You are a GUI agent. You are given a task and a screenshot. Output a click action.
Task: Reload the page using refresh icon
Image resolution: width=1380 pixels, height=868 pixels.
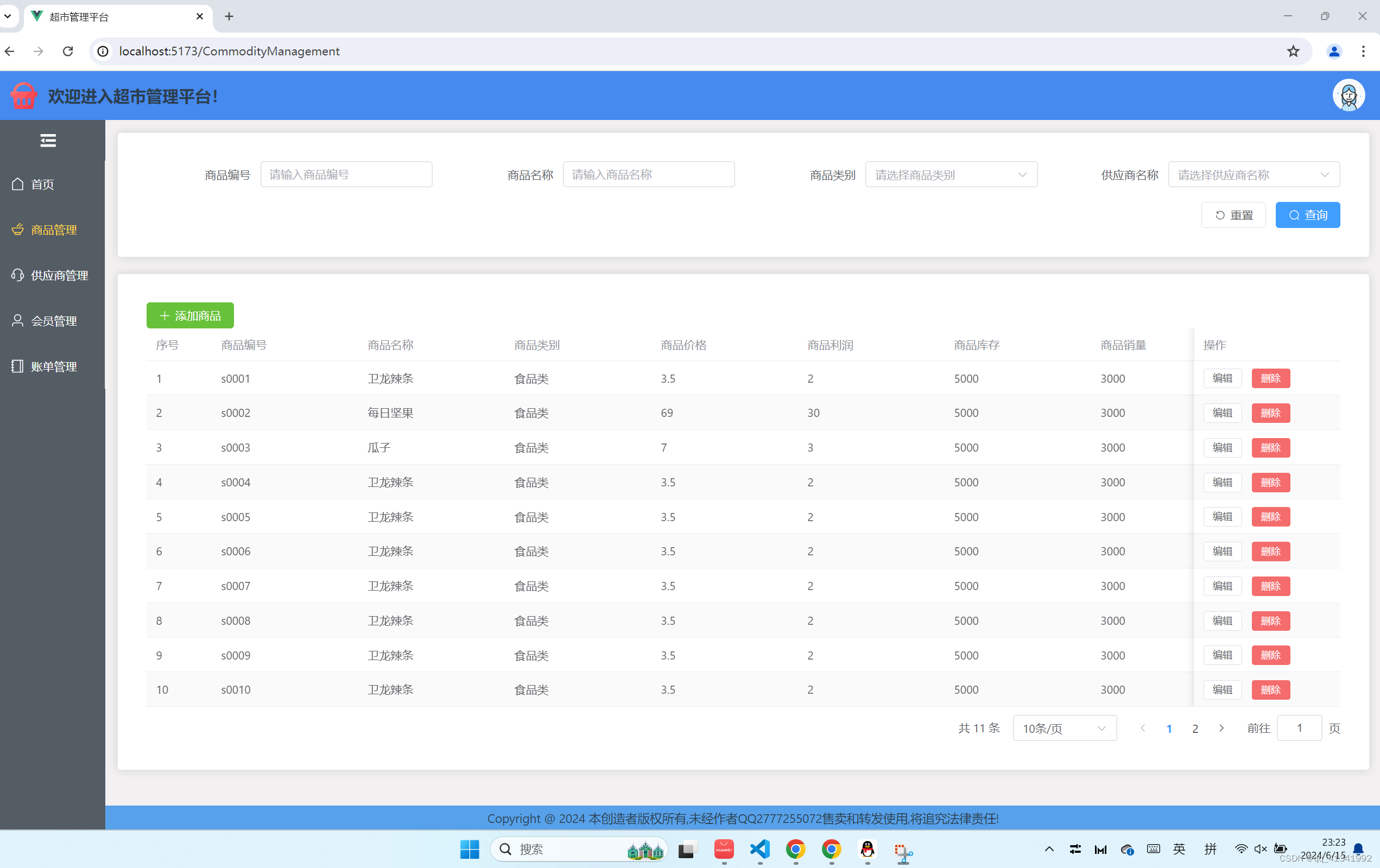click(68, 51)
